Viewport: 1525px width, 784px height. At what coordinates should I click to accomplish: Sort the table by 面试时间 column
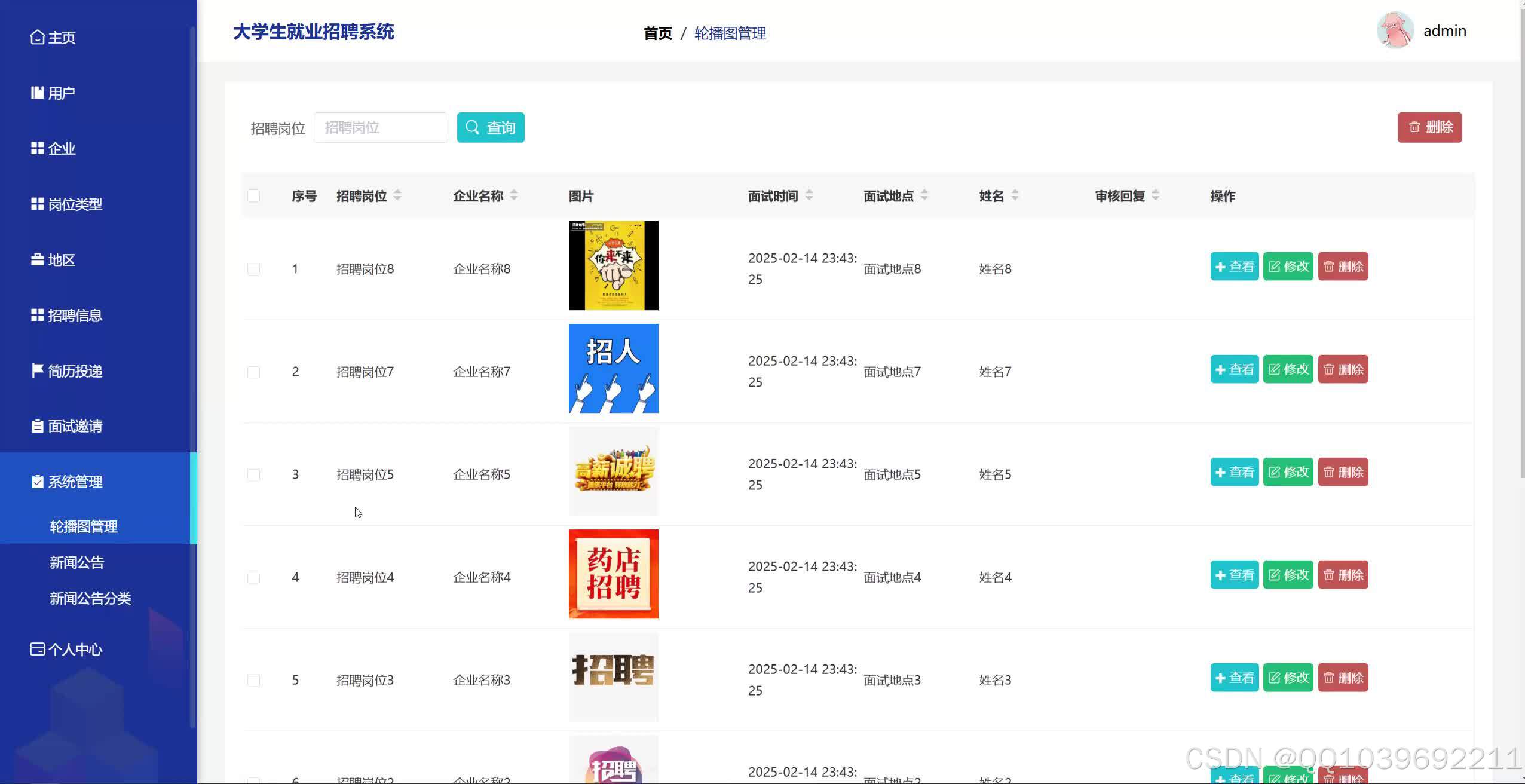coord(810,195)
